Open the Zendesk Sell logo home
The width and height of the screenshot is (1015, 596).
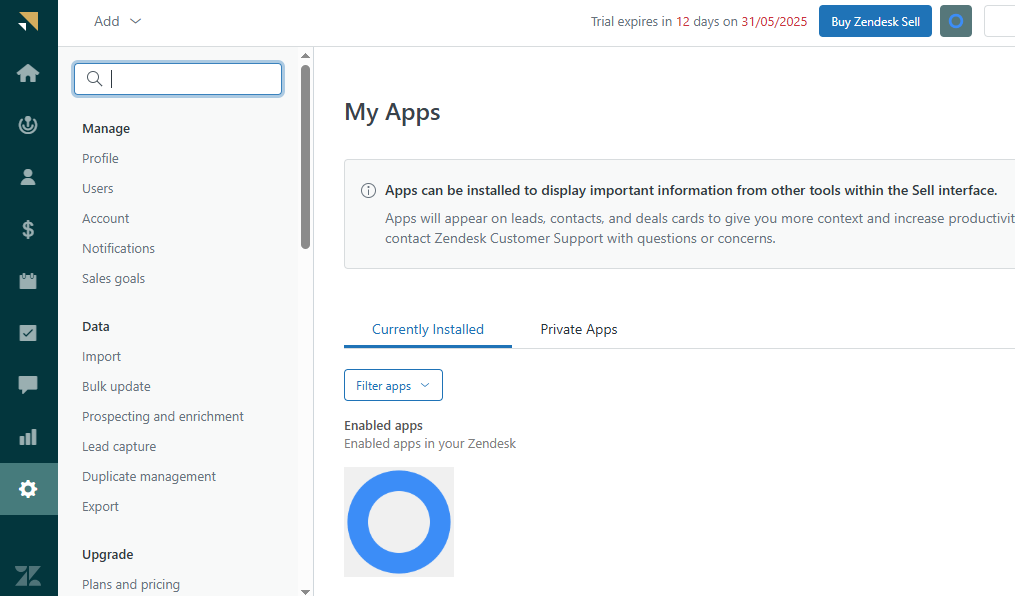point(28,21)
